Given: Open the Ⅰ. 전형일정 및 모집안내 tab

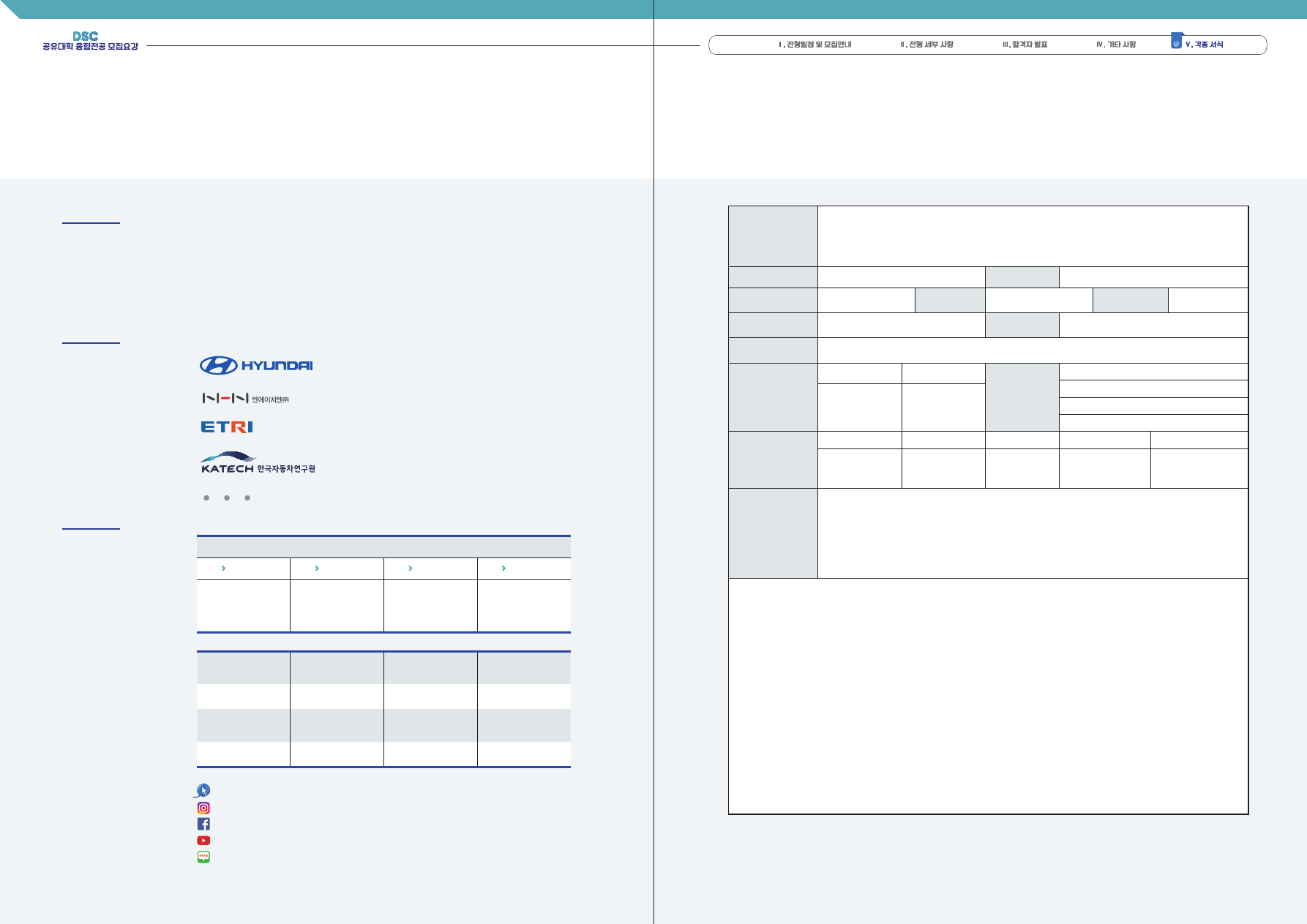Looking at the screenshot, I should (x=814, y=45).
